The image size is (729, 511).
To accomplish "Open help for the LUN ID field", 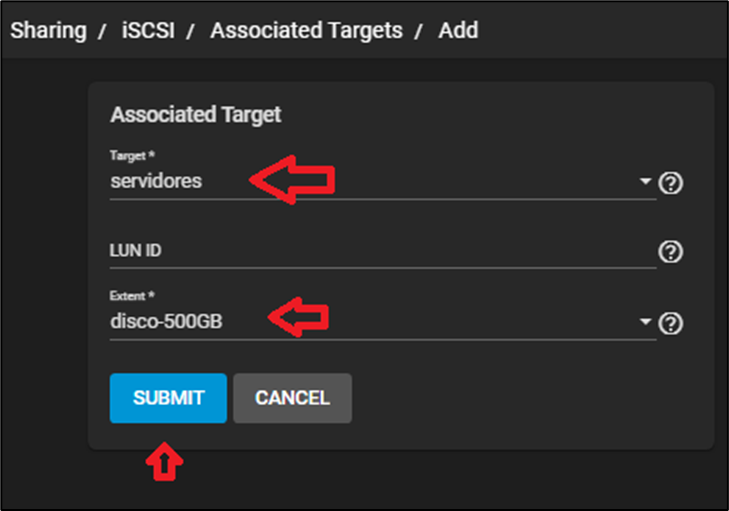I will point(671,252).
